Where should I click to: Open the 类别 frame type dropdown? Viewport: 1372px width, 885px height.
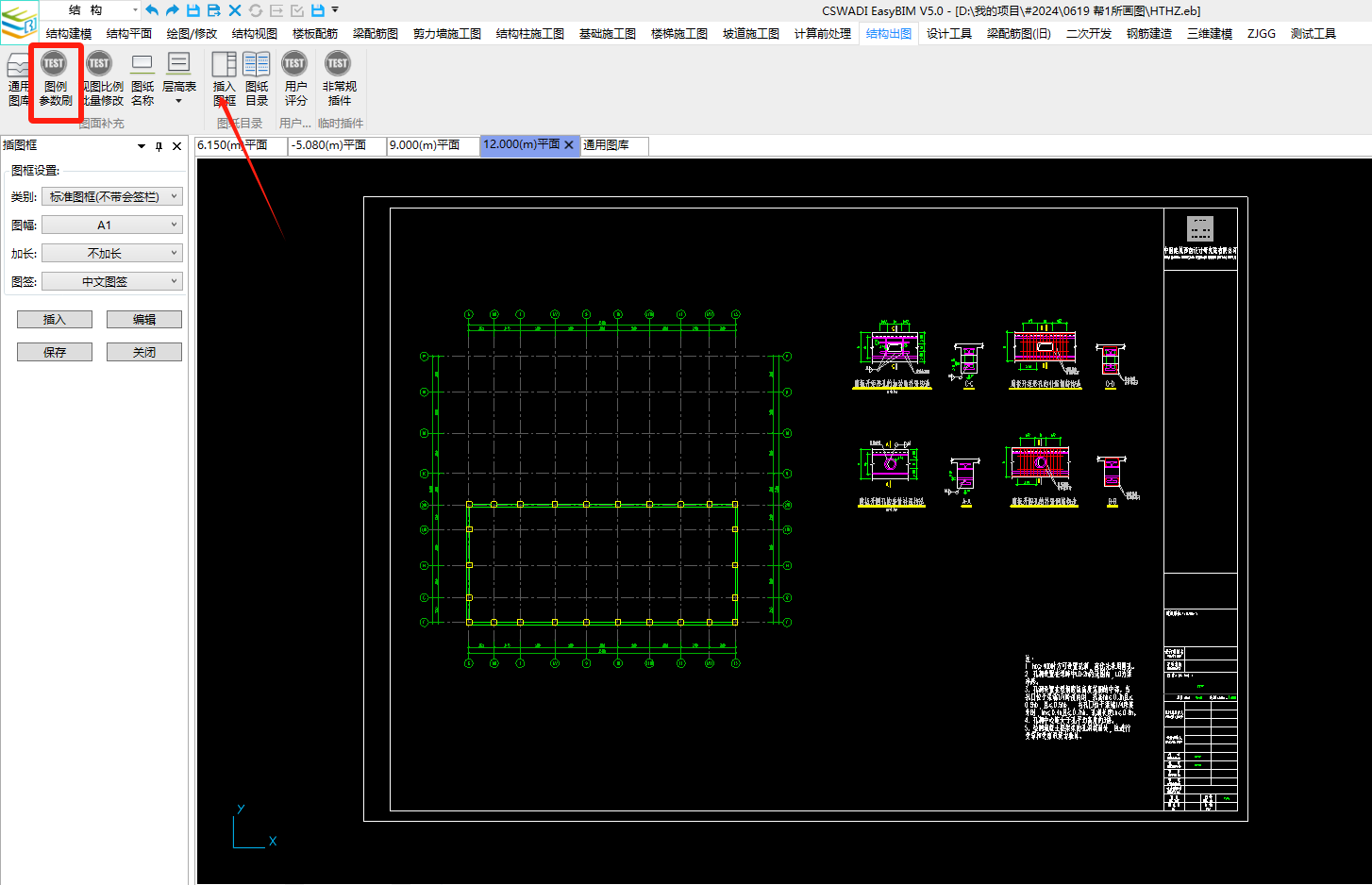[112, 197]
